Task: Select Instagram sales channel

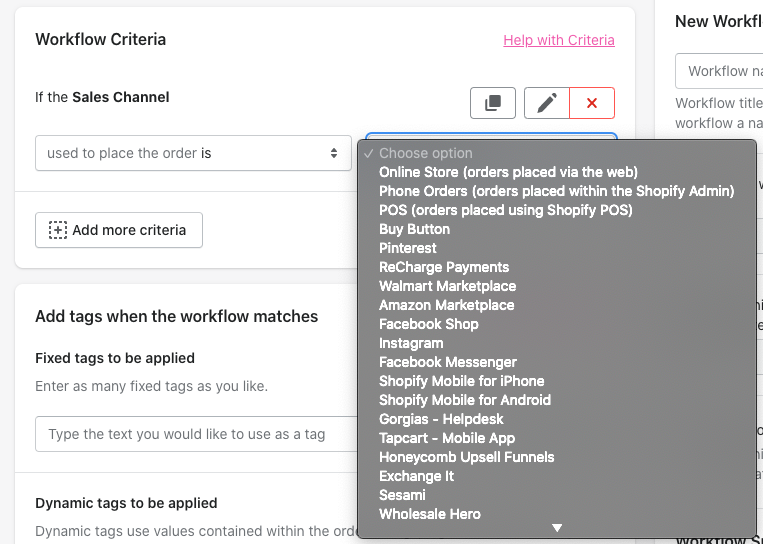Action: [x=557, y=343]
